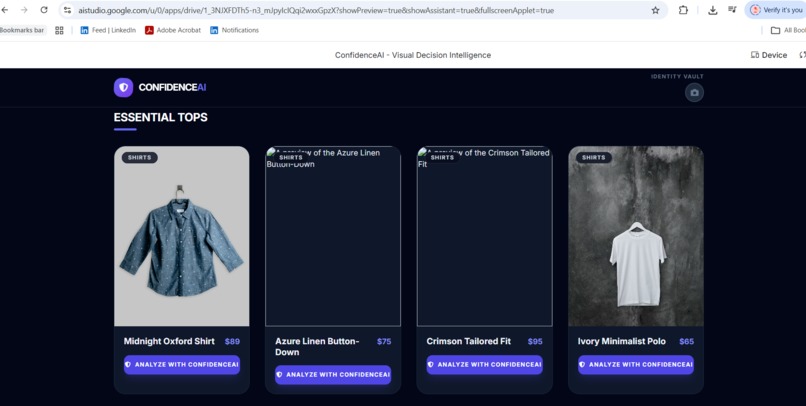Analyze Midnight Oxford Shirt with ConfidenceAI
The image size is (806, 406).
coord(181,364)
